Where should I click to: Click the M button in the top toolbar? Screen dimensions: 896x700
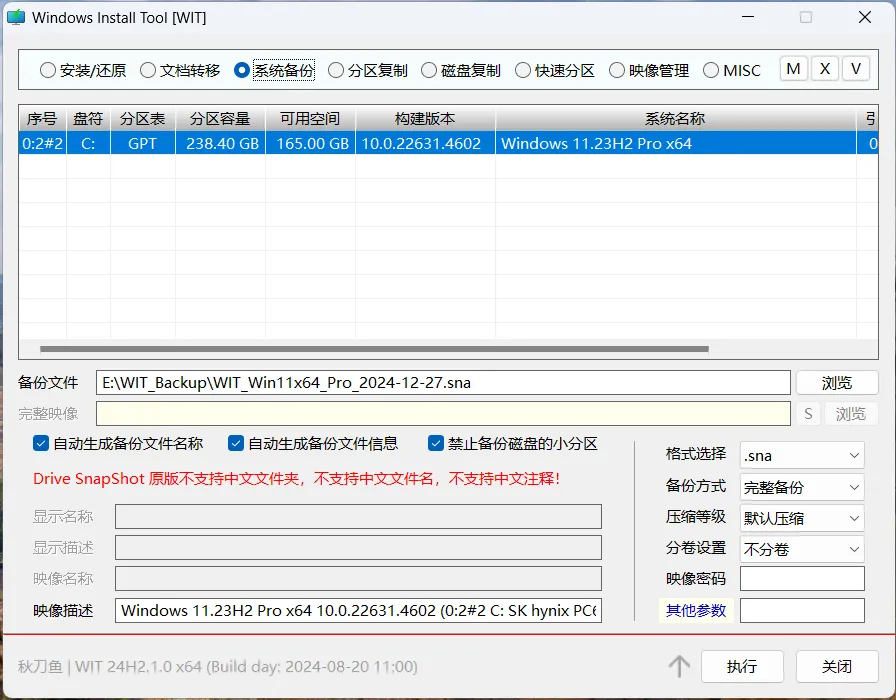793,69
